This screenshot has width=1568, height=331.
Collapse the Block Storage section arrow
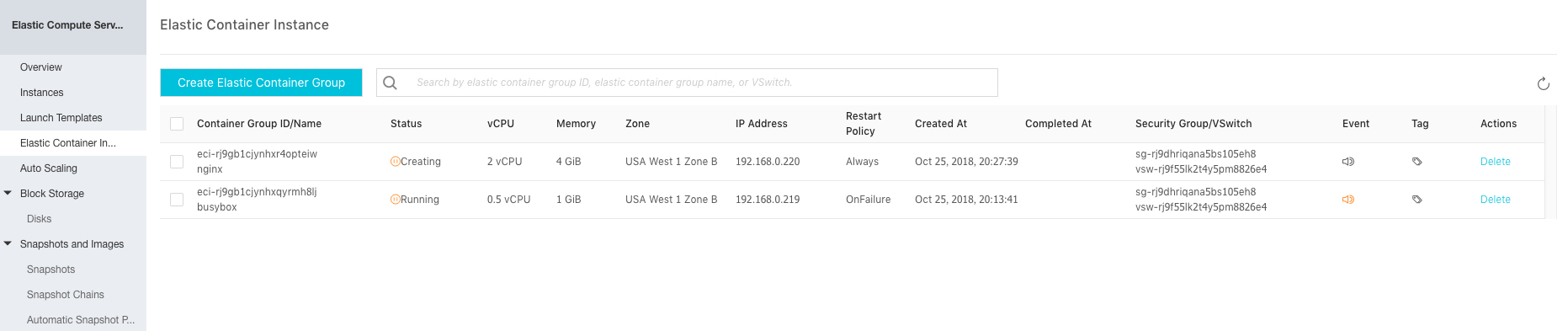8,193
